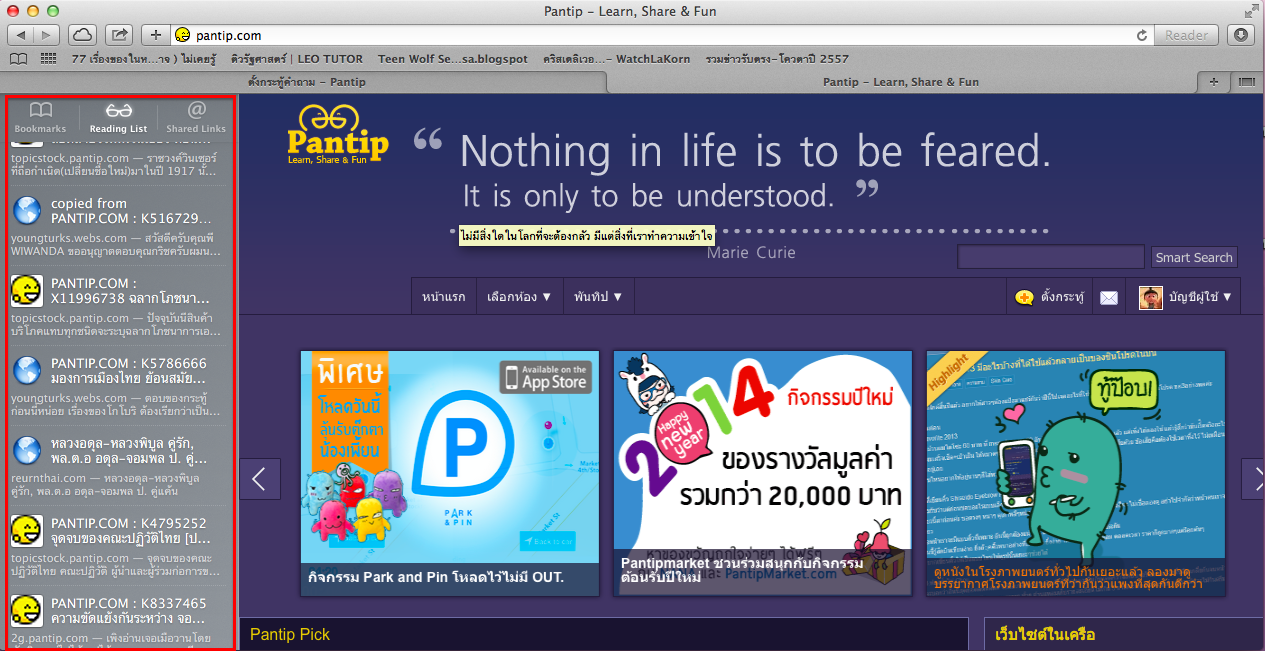The height and width of the screenshot is (651, 1265).
Task: Show all tabs button in tab bar
Action: tap(1247, 82)
